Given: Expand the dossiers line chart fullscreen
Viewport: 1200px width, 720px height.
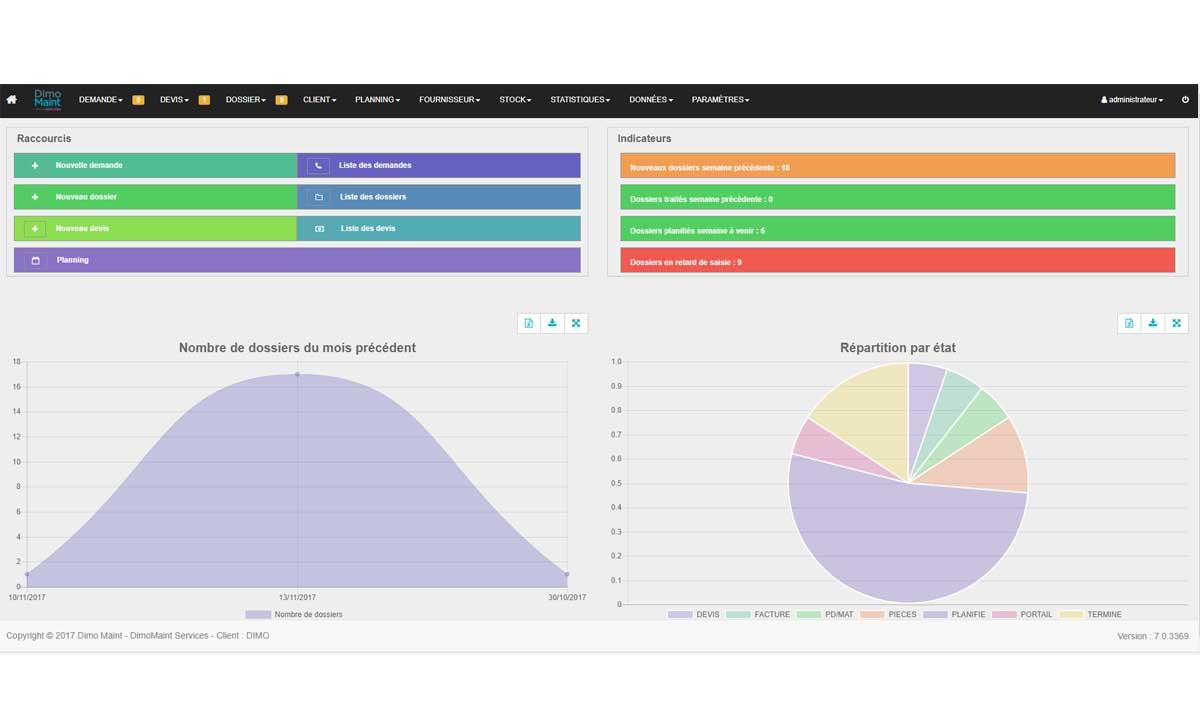Looking at the screenshot, I should pyautogui.click(x=576, y=323).
